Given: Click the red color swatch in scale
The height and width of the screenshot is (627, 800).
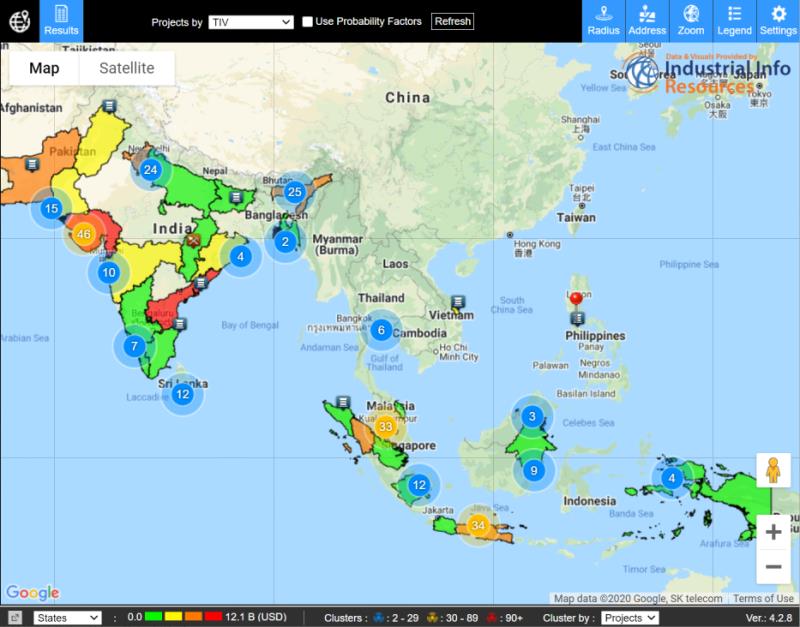Looking at the screenshot, I should click(213, 618).
